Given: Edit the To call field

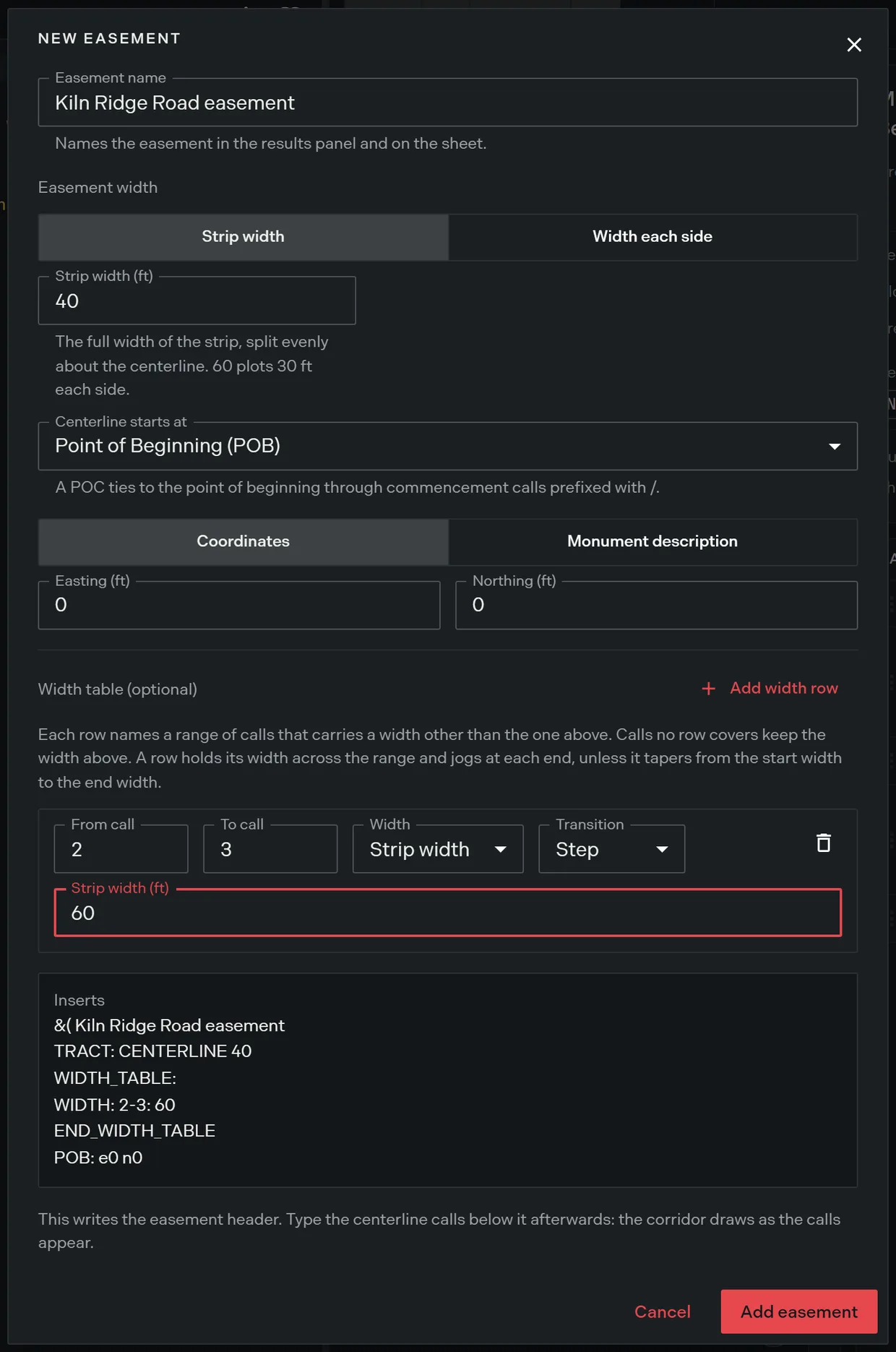Looking at the screenshot, I should click(270, 849).
